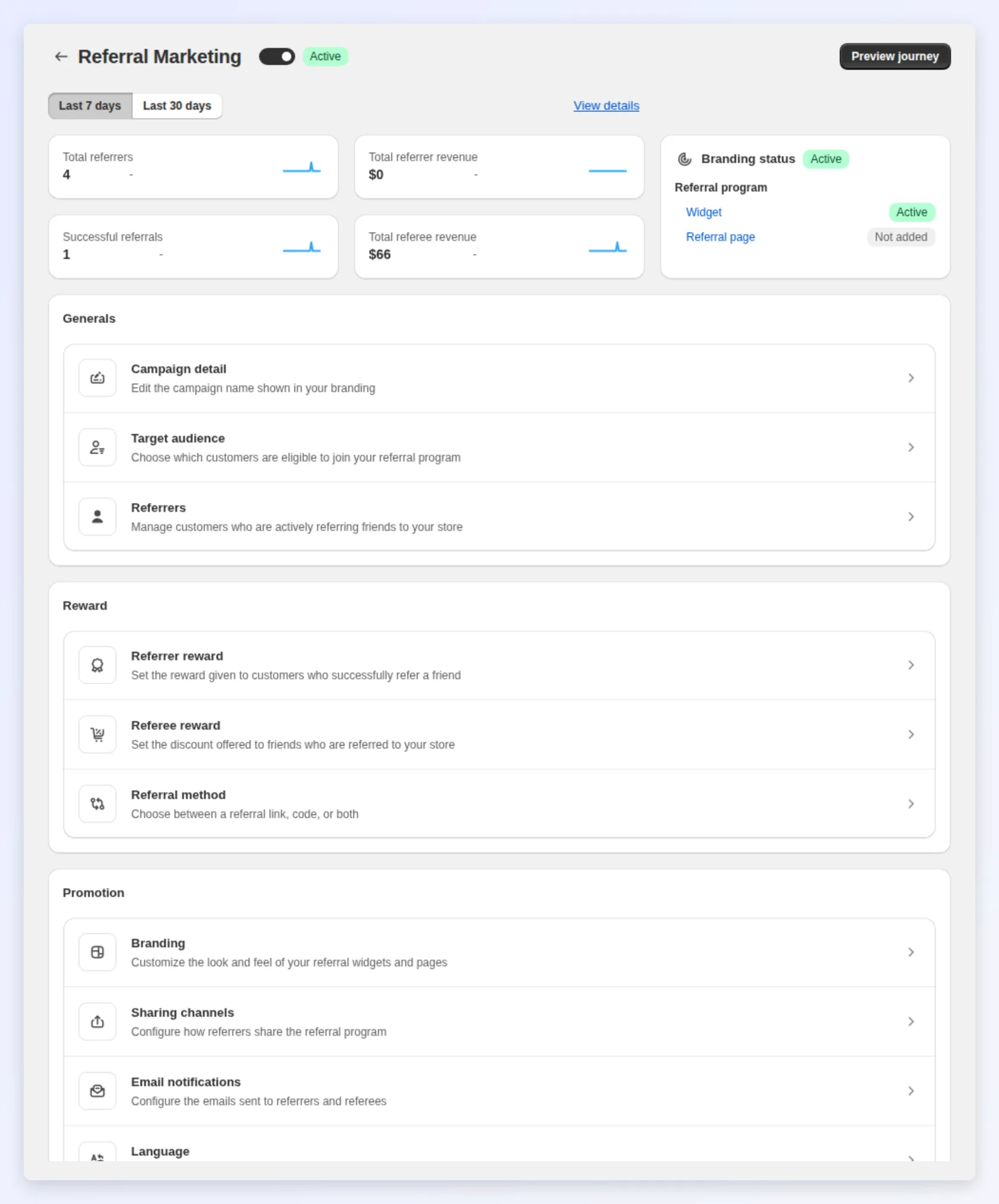
Task: Click the Sharing channels share icon
Action: point(98,1021)
